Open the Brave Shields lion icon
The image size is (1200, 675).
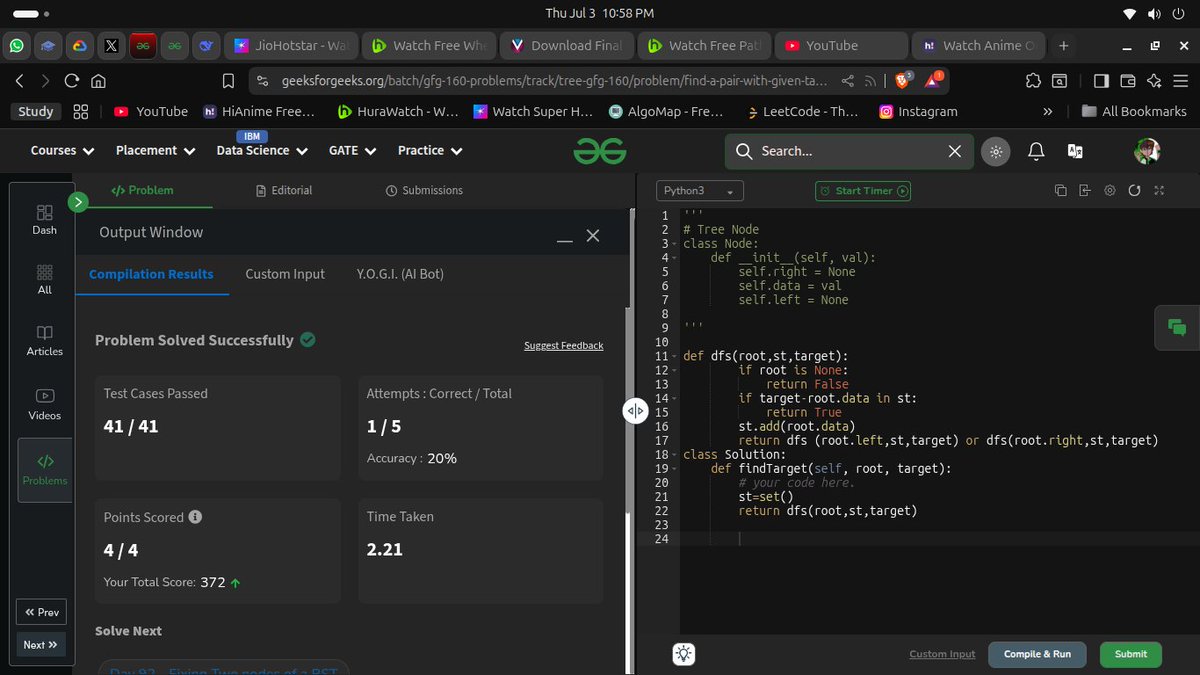[904, 80]
